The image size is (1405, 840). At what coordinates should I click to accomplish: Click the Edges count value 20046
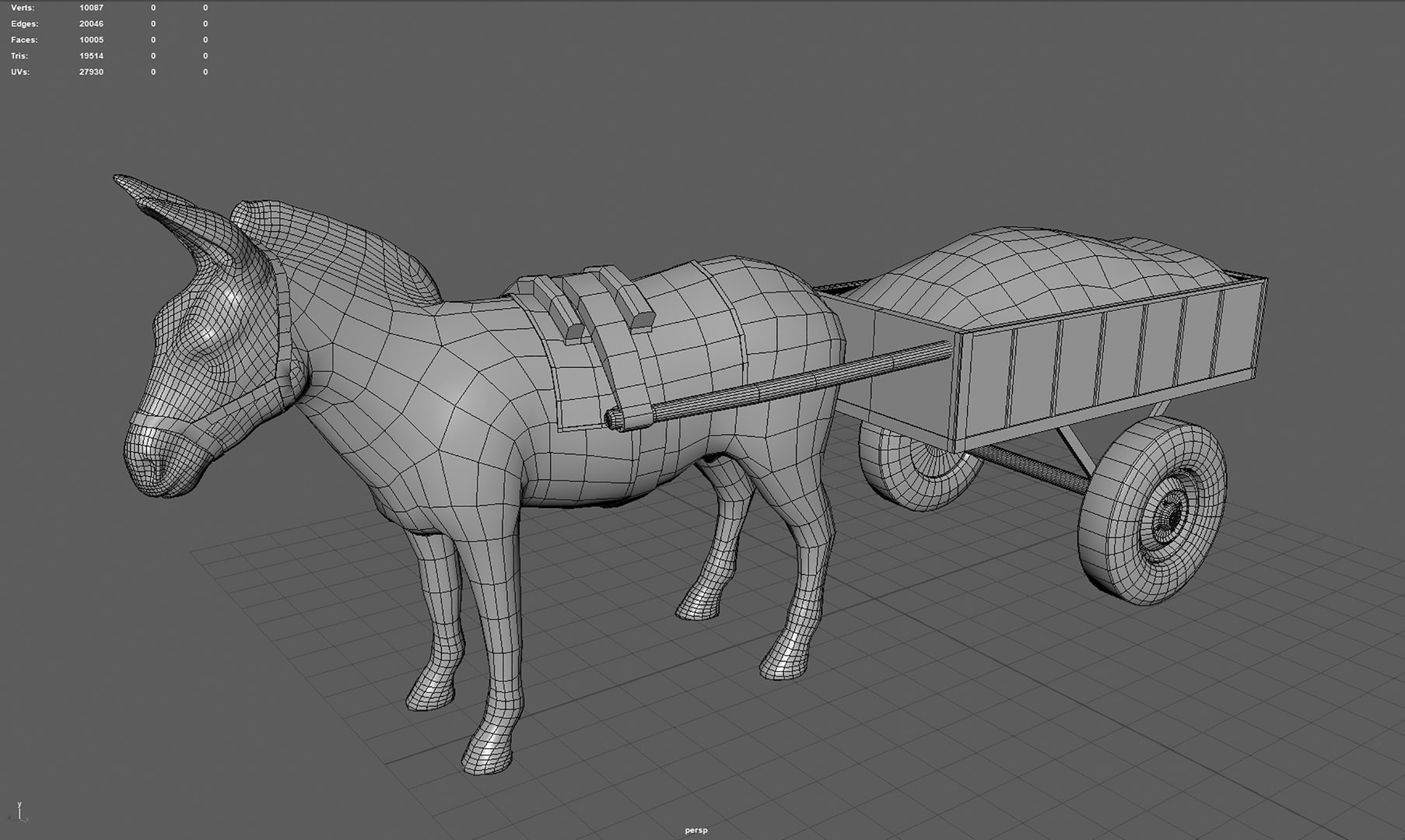[91, 24]
